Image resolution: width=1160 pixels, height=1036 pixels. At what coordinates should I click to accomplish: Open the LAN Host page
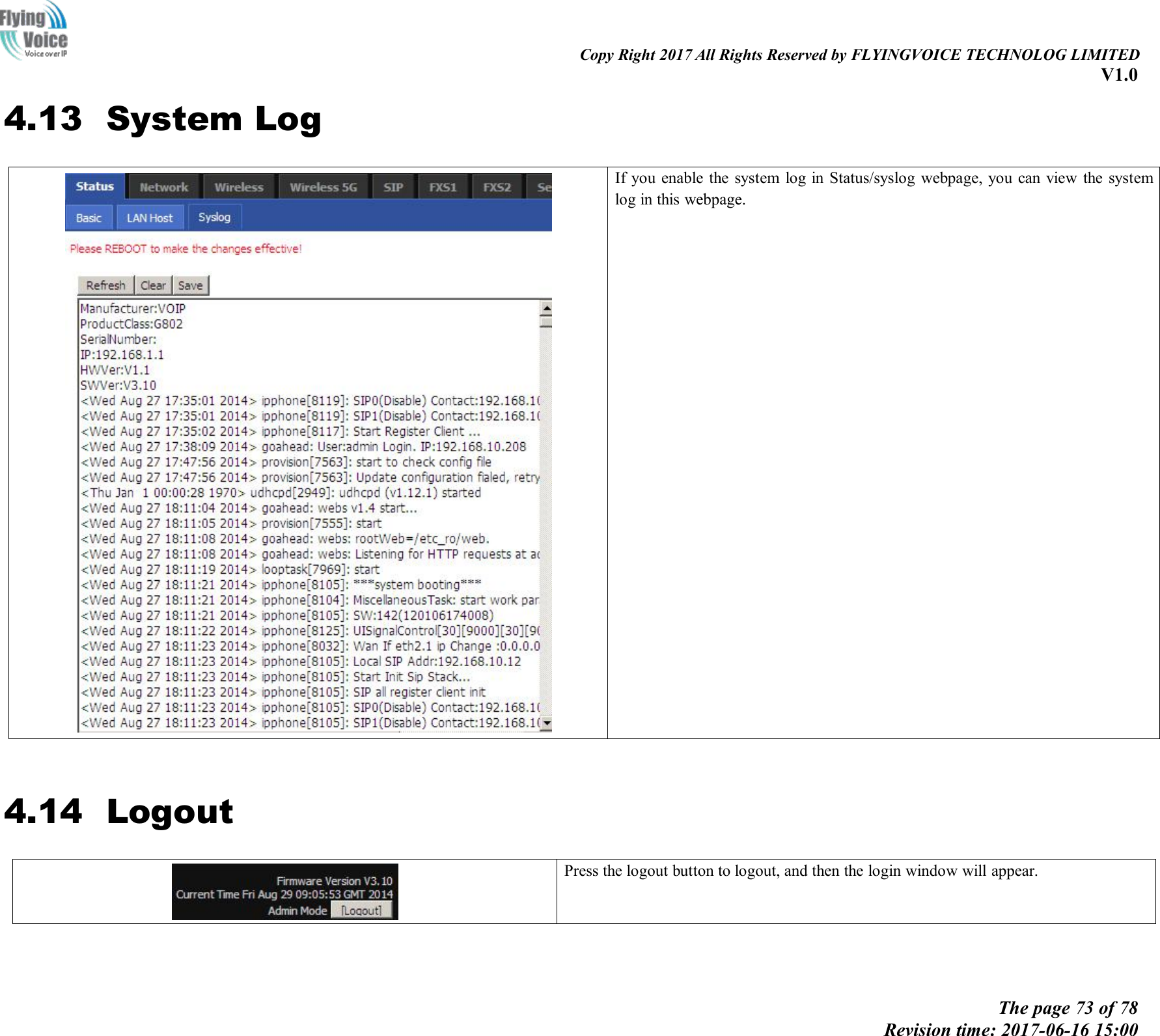(149, 217)
